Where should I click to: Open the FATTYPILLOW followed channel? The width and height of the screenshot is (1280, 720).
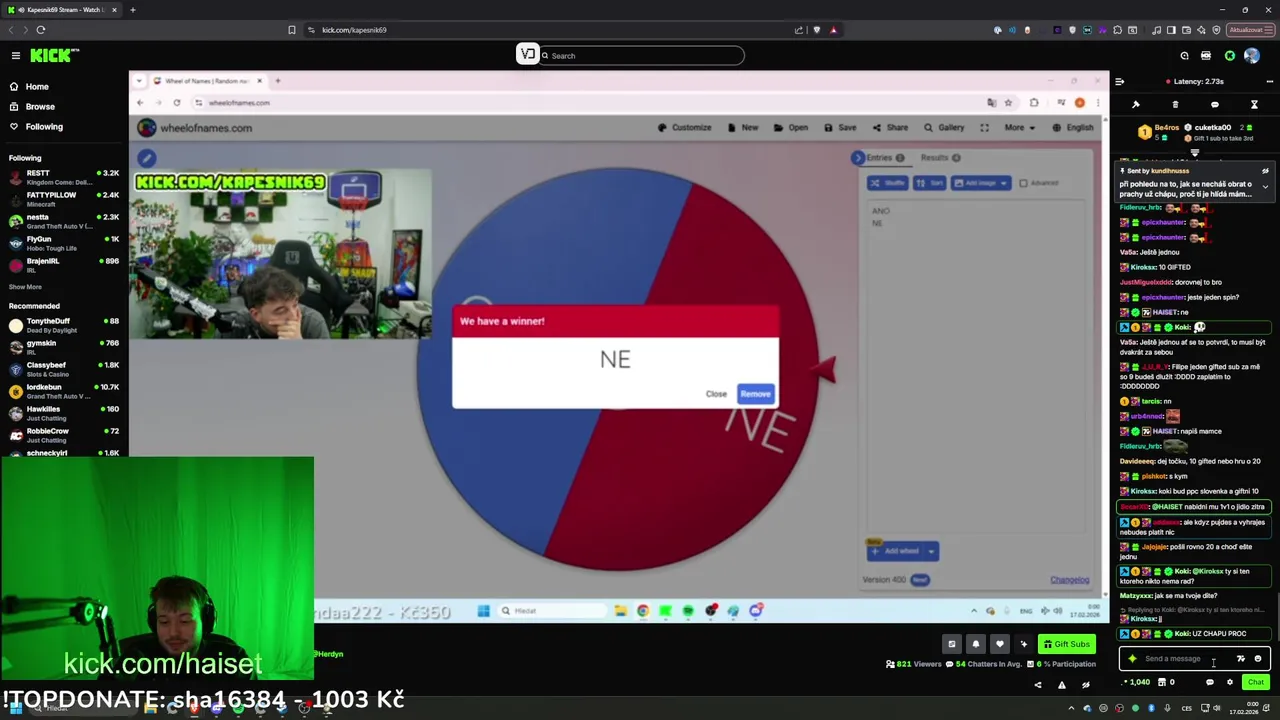pyautogui.click(x=64, y=199)
